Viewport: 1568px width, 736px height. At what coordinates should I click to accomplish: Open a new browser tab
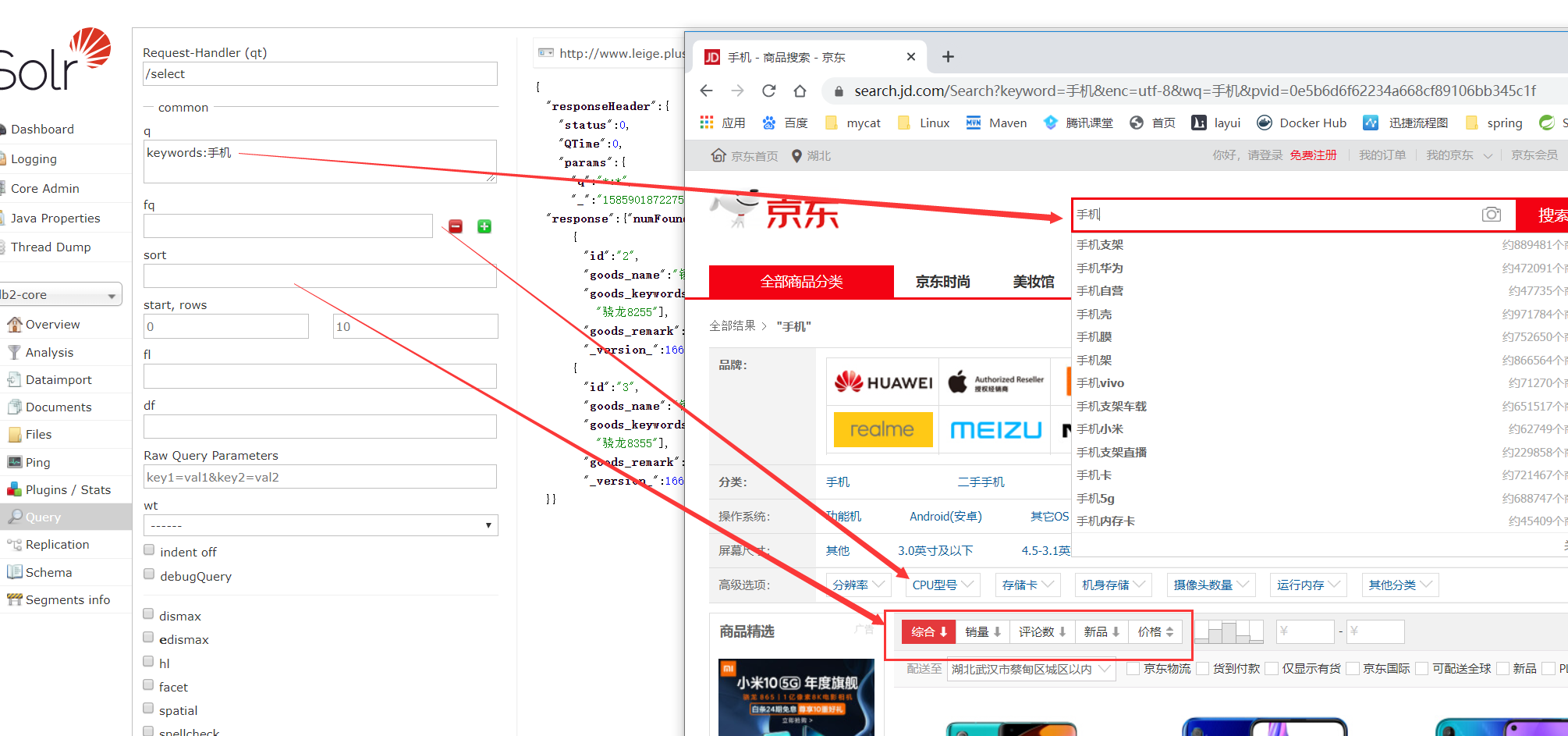click(948, 56)
